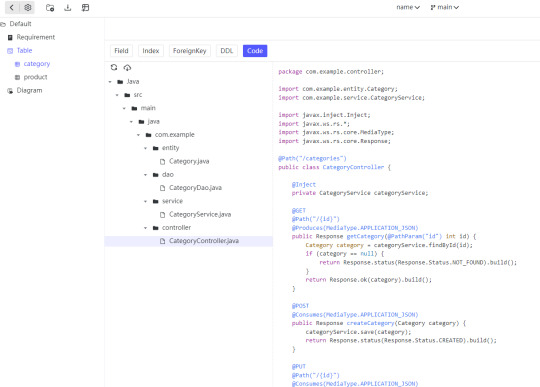Click the CategoryService.java file icon

tap(163, 215)
